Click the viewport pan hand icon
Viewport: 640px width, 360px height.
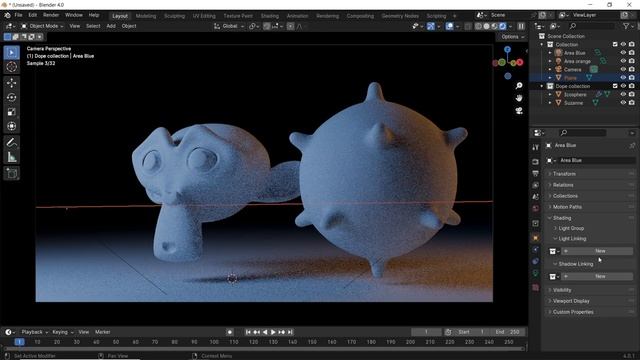[519, 98]
